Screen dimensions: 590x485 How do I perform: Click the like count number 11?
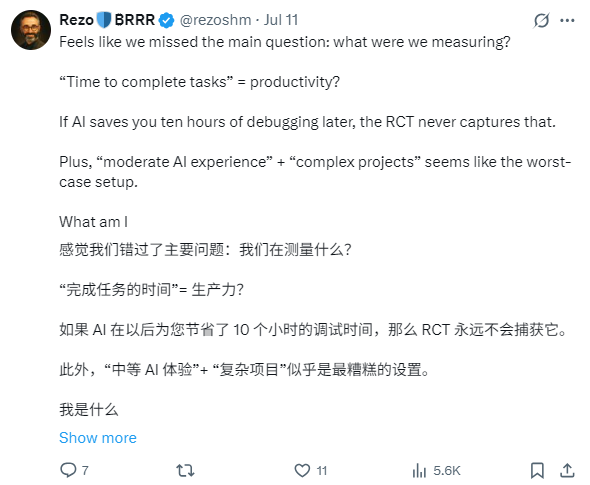tap(322, 470)
